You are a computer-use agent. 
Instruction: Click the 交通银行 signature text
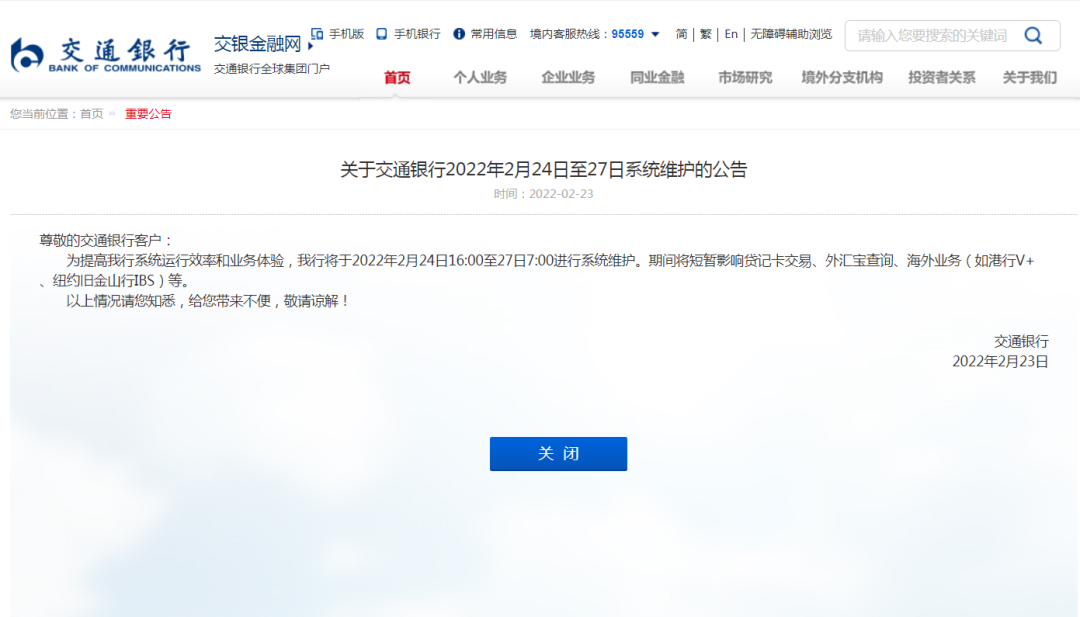tap(1021, 342)
